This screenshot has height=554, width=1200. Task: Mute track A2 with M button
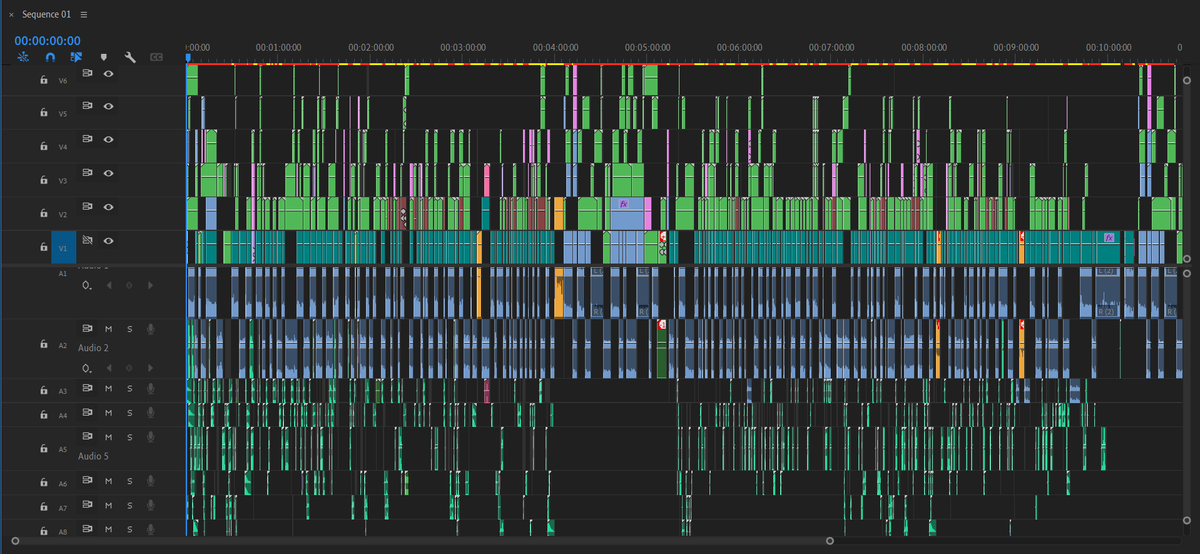(x=108, y=328)
